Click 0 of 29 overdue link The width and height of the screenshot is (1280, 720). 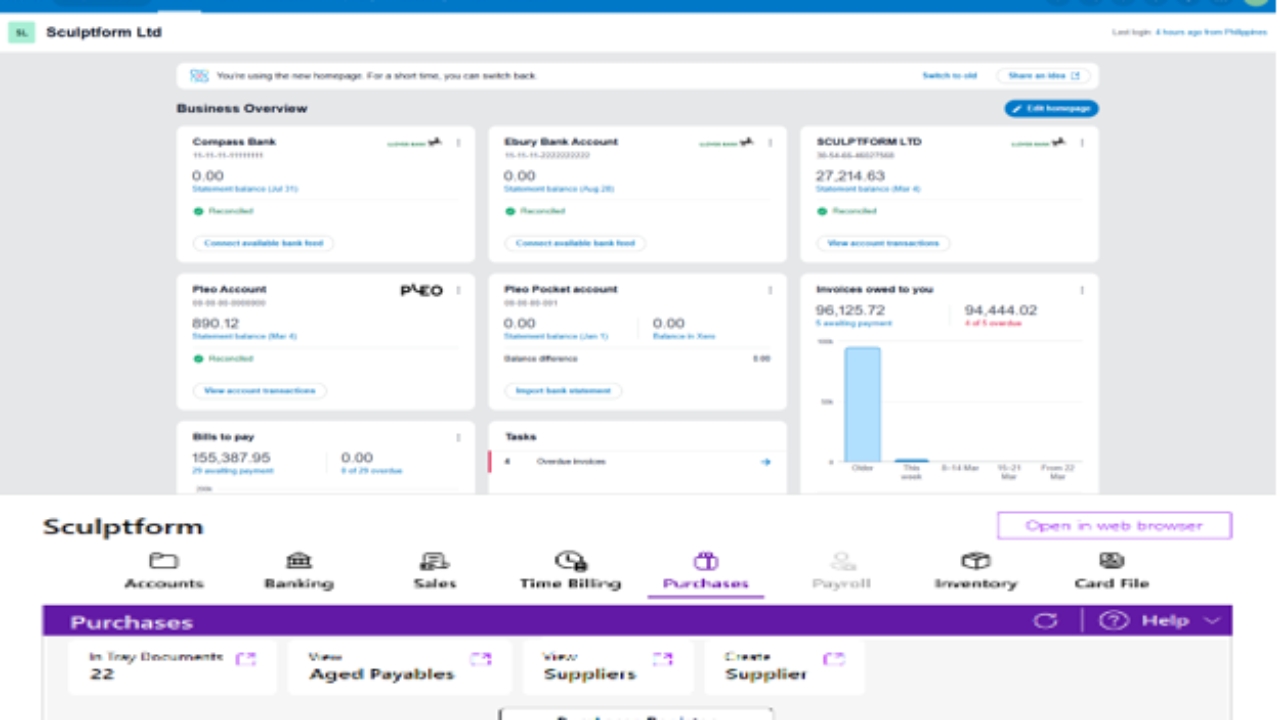(x=371, y=470)
